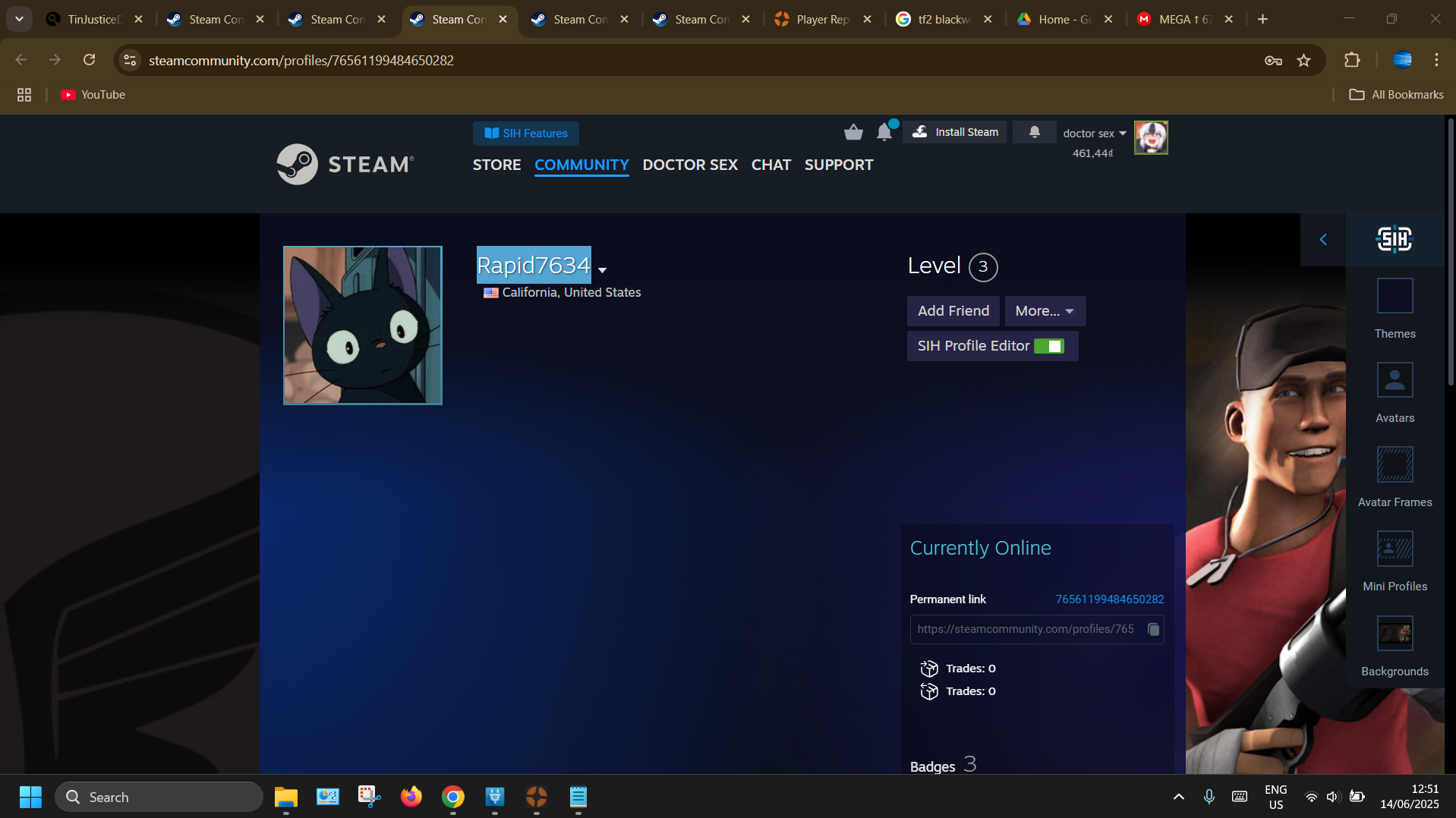Click the user avatar in the header
Viewport: 1456px width, 818px height.
coord(1151,137)
